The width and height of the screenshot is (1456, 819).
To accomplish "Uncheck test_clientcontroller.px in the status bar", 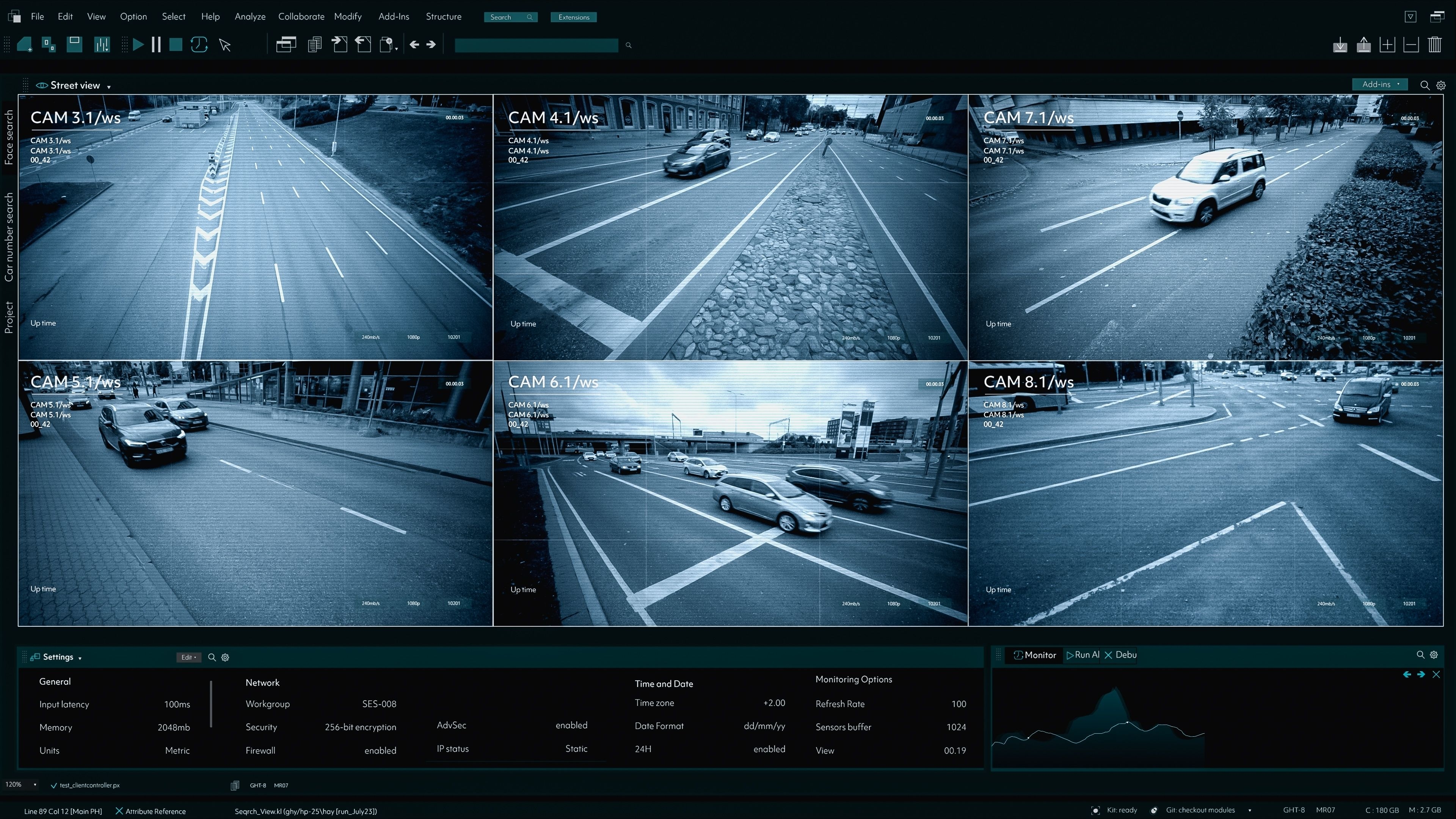I will point(54,785).
